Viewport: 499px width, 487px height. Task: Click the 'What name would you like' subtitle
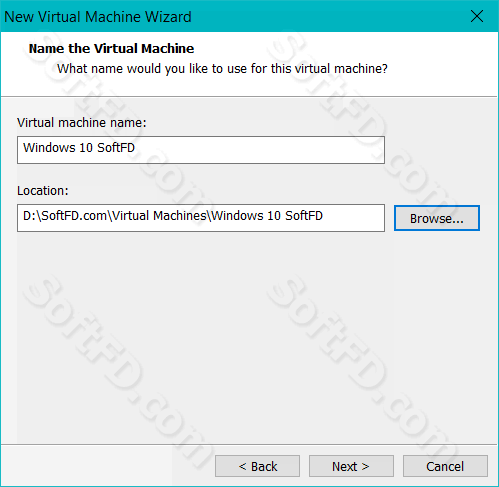pos(222,69)
